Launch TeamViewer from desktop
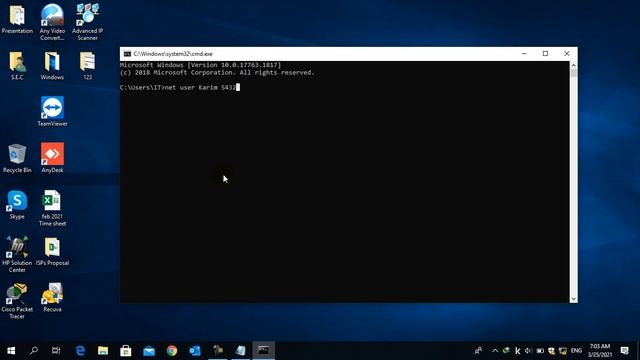Viewport: 640px width, 360px height. [52, 111]
